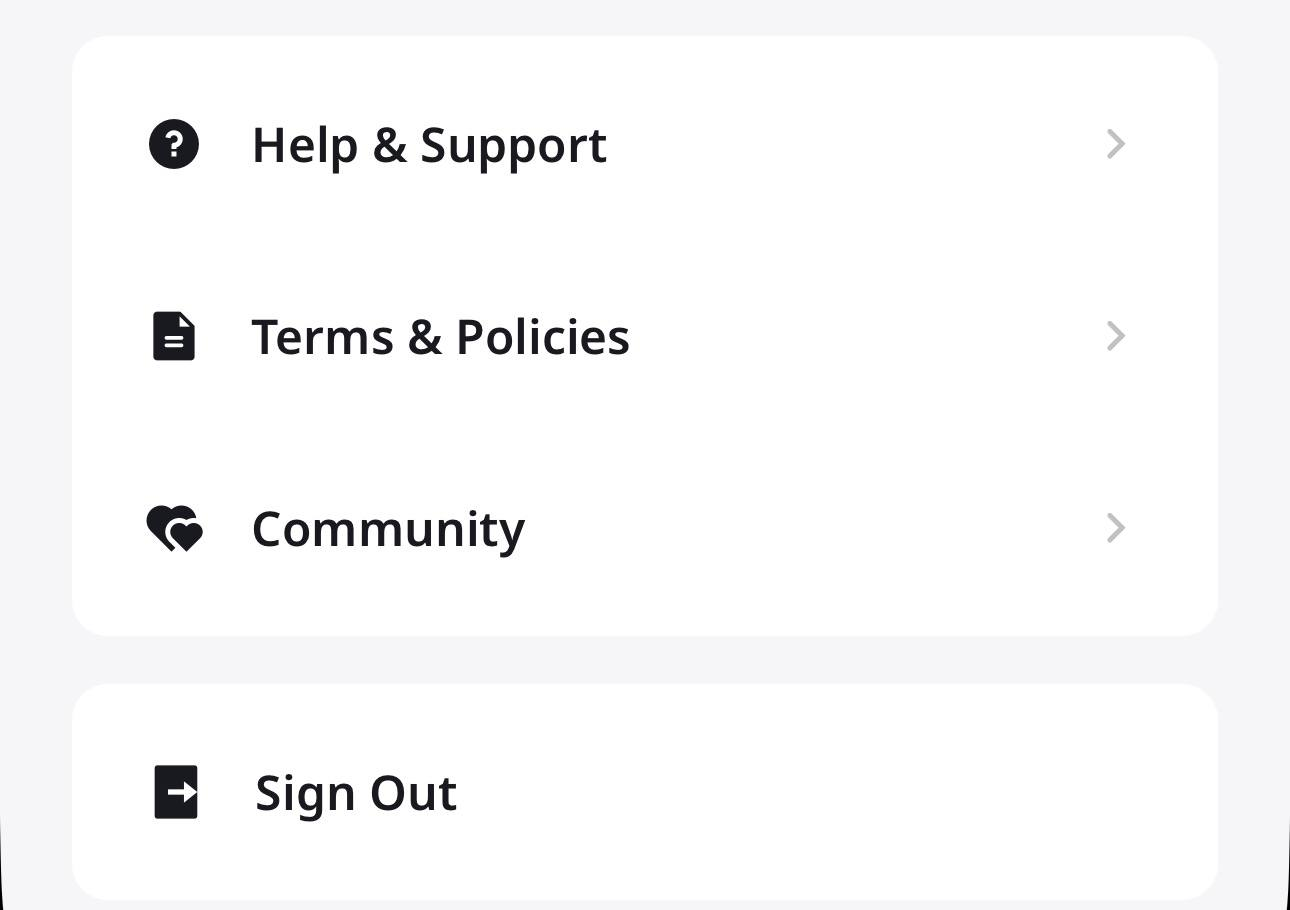
Task: Click the chevron beside Terms & Policies
Action: coord(1116,336)
